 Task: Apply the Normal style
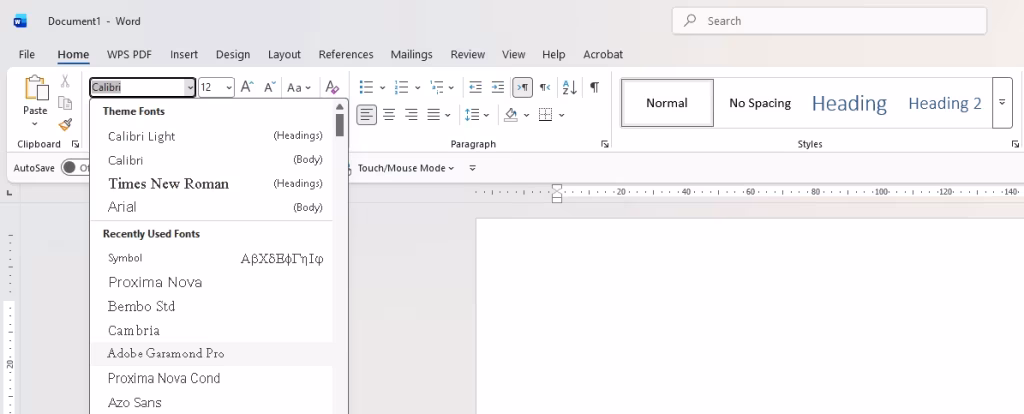pyautogui.click(x=667, y=103)
